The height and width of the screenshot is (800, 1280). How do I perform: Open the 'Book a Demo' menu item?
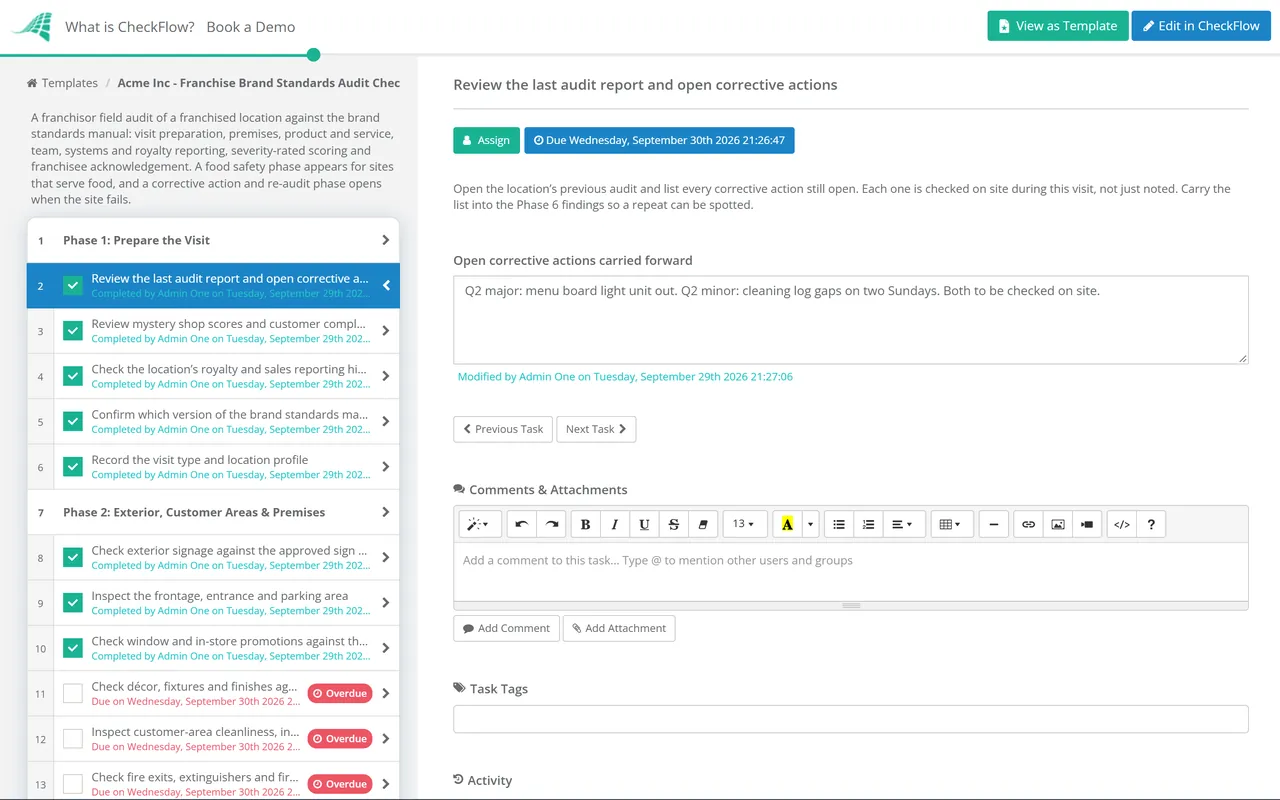pos(251,27)
